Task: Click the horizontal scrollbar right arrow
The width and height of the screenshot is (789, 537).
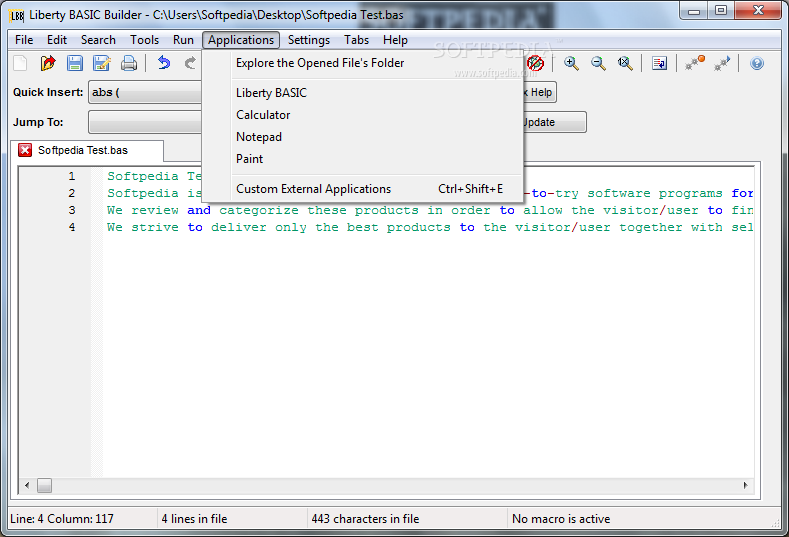Action: tap(746, 486)
